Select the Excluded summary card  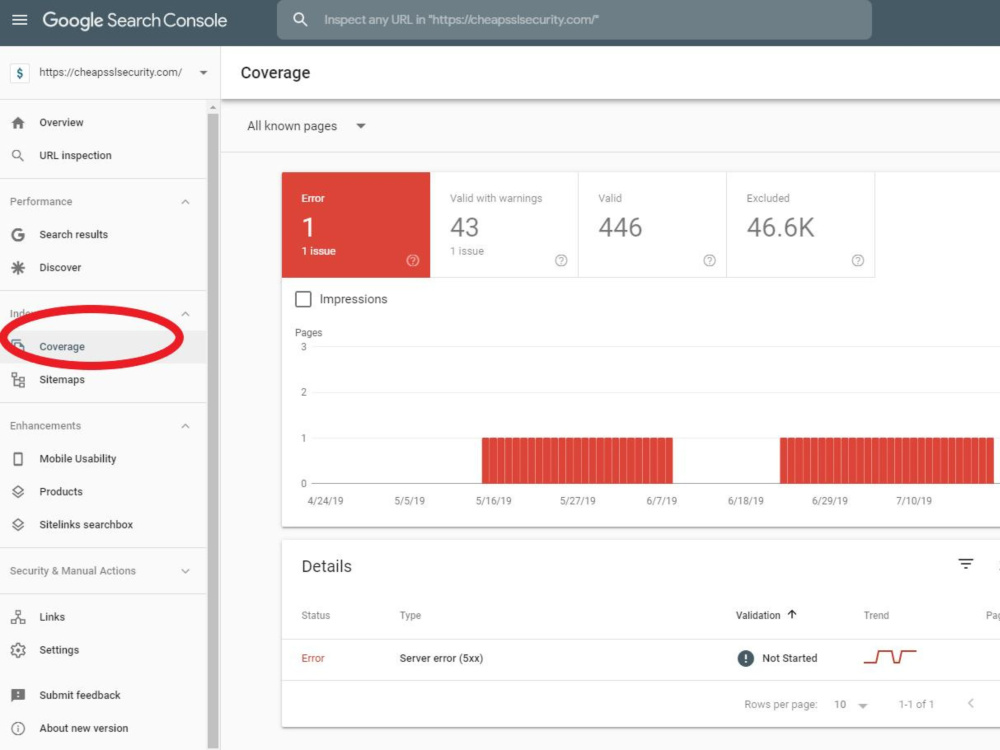pyautogui.click(x=801, y=224)
